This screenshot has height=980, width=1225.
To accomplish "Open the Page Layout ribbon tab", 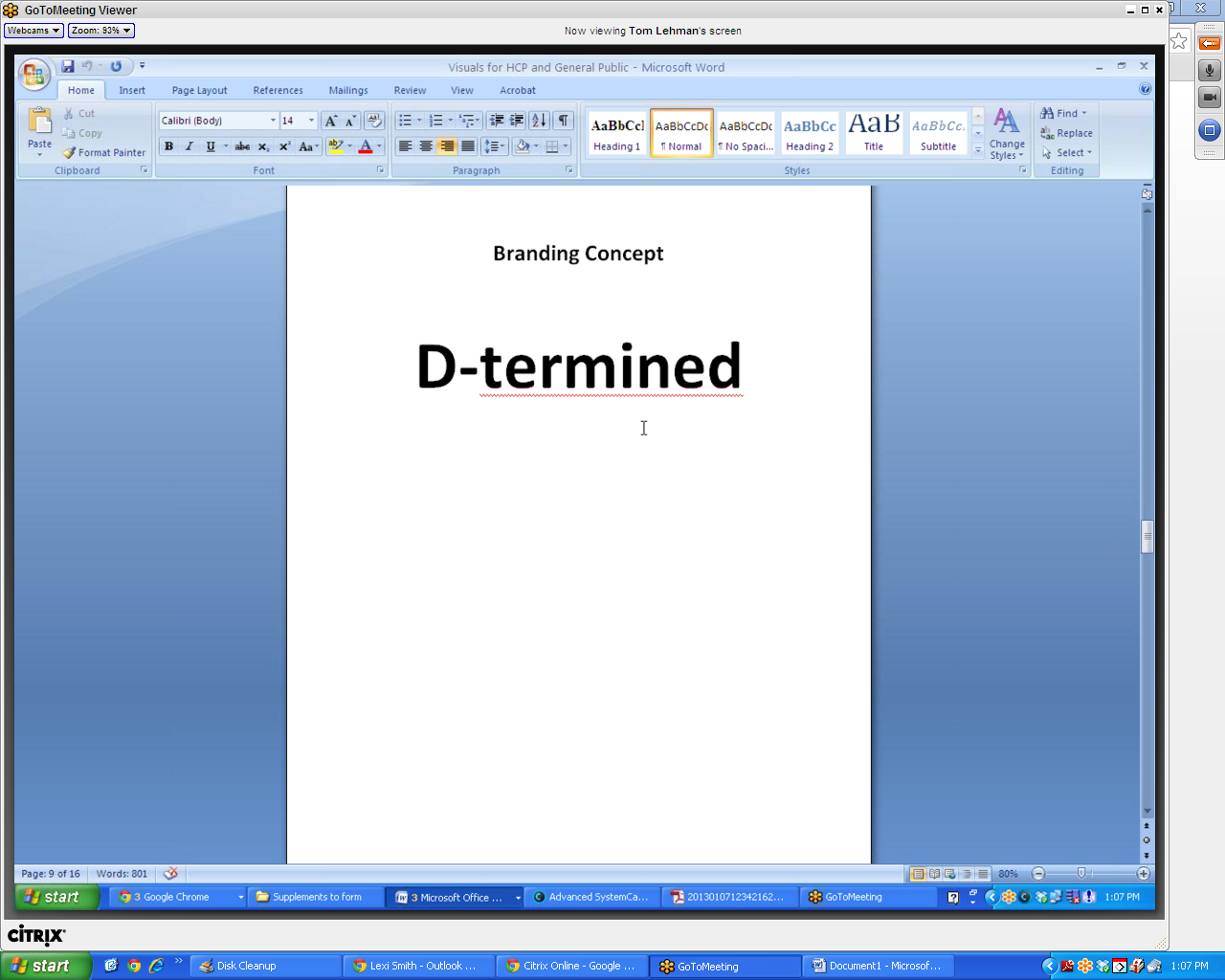I will click(199, 90).
